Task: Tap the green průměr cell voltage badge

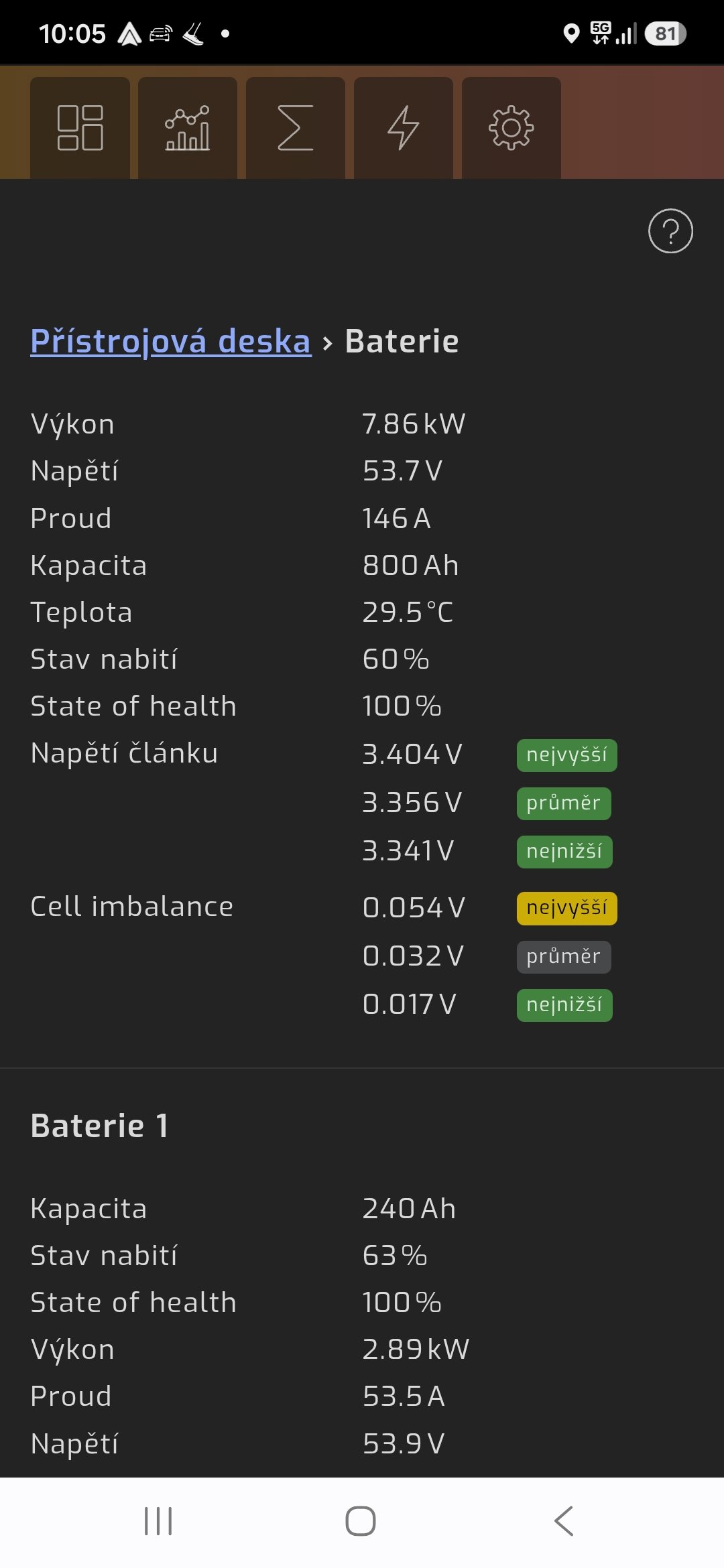Action: 564,803
